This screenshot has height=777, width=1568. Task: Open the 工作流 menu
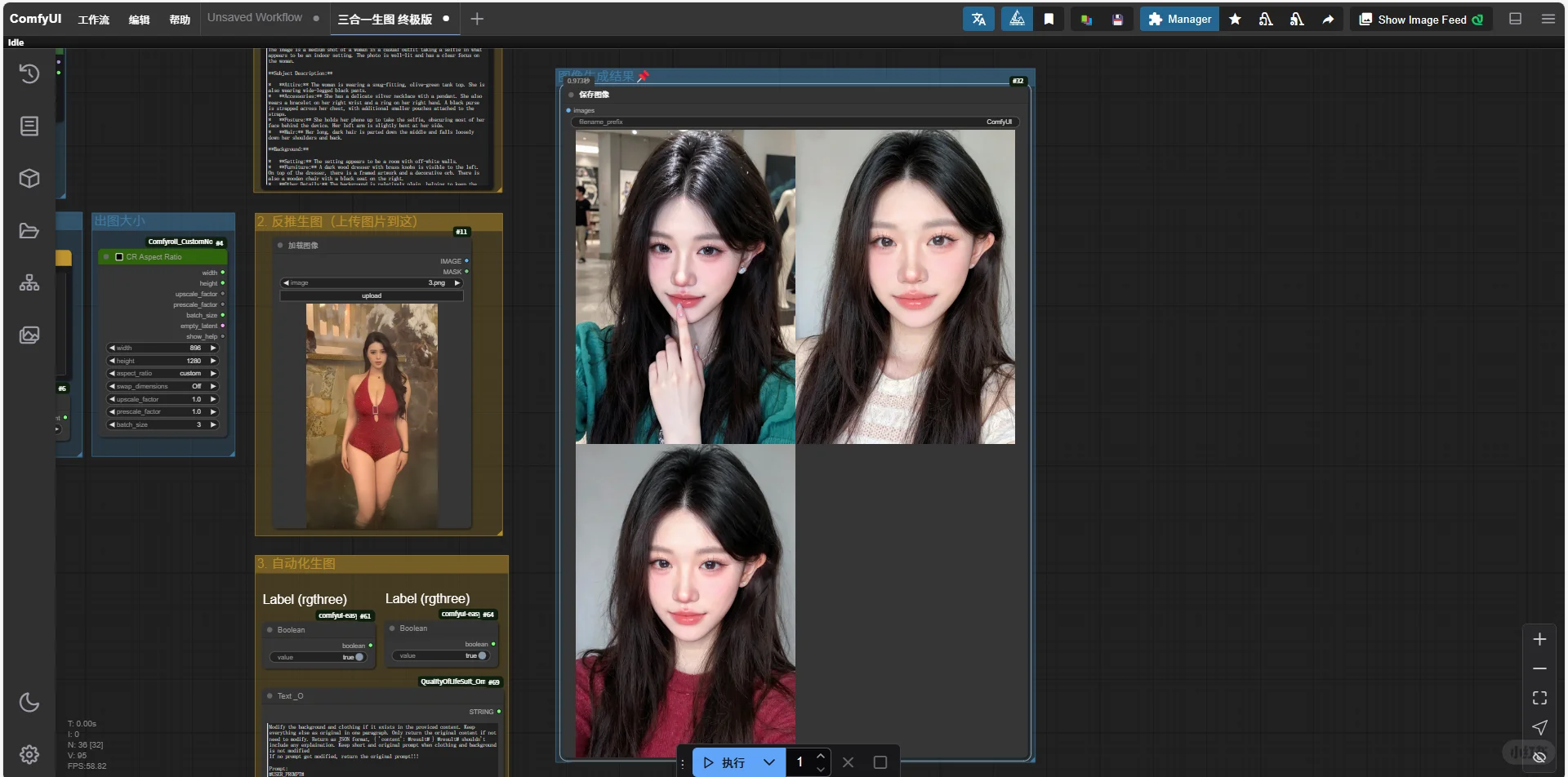tap(93, 20)
